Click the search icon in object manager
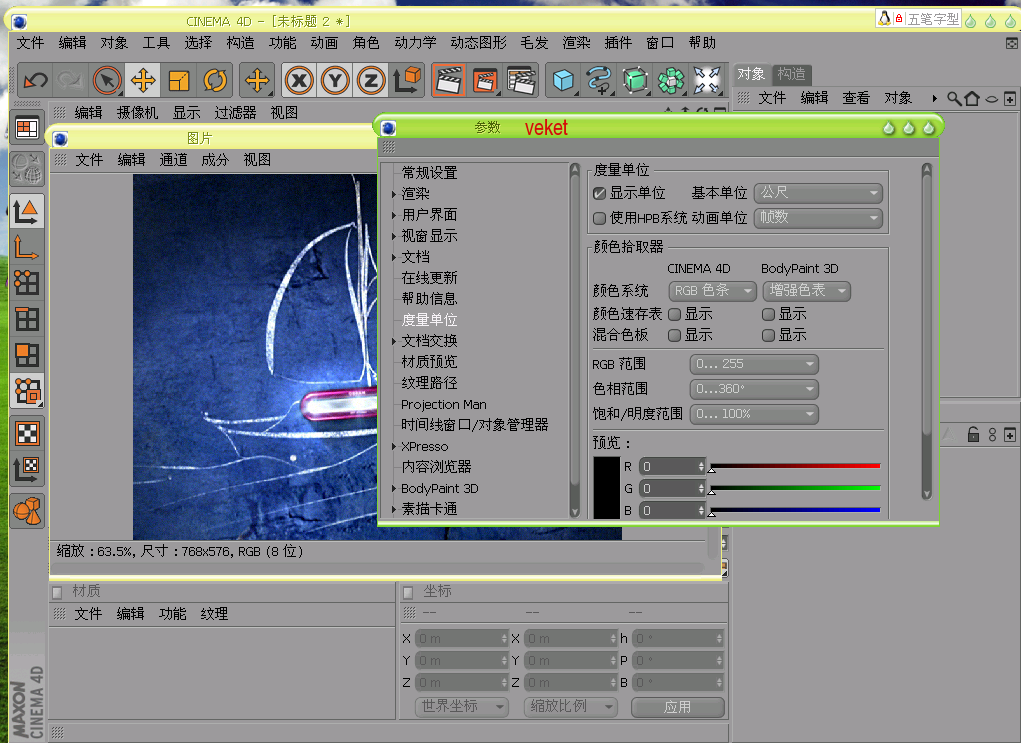Viewport: 1021px width, 743px height. pyautogui.click(x=954, y=98)
